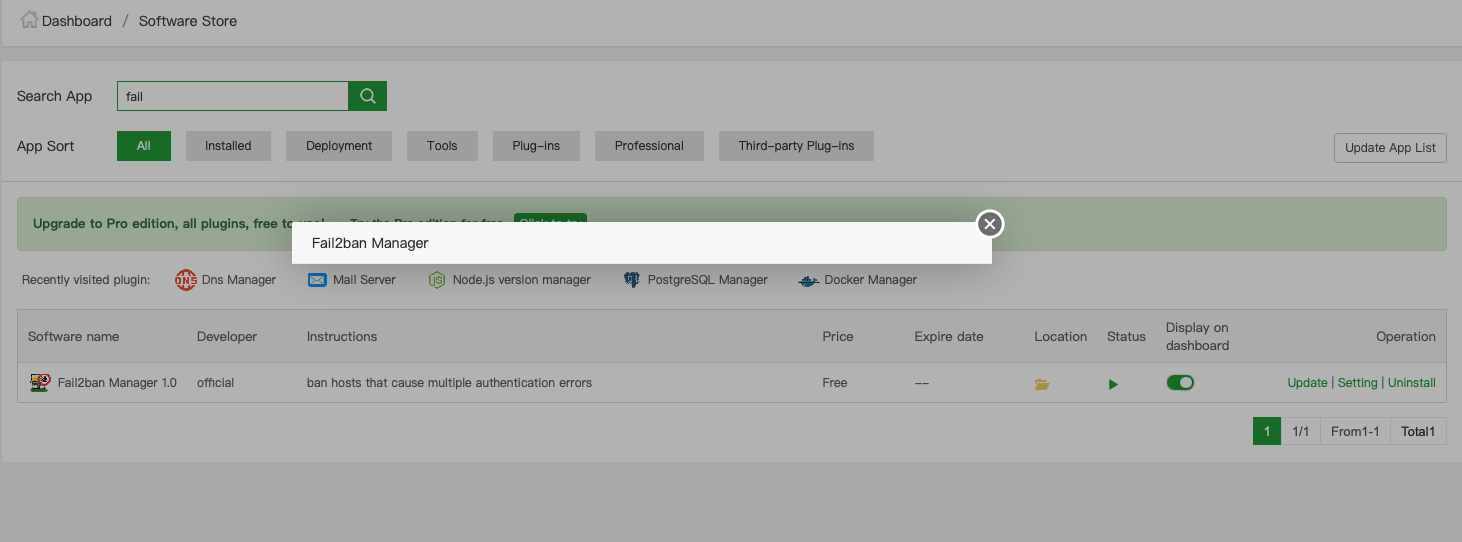The width and height of the screenshot is (1462, 542).
Task: Click the 'Free' price cell
Action: coord(835,383)
